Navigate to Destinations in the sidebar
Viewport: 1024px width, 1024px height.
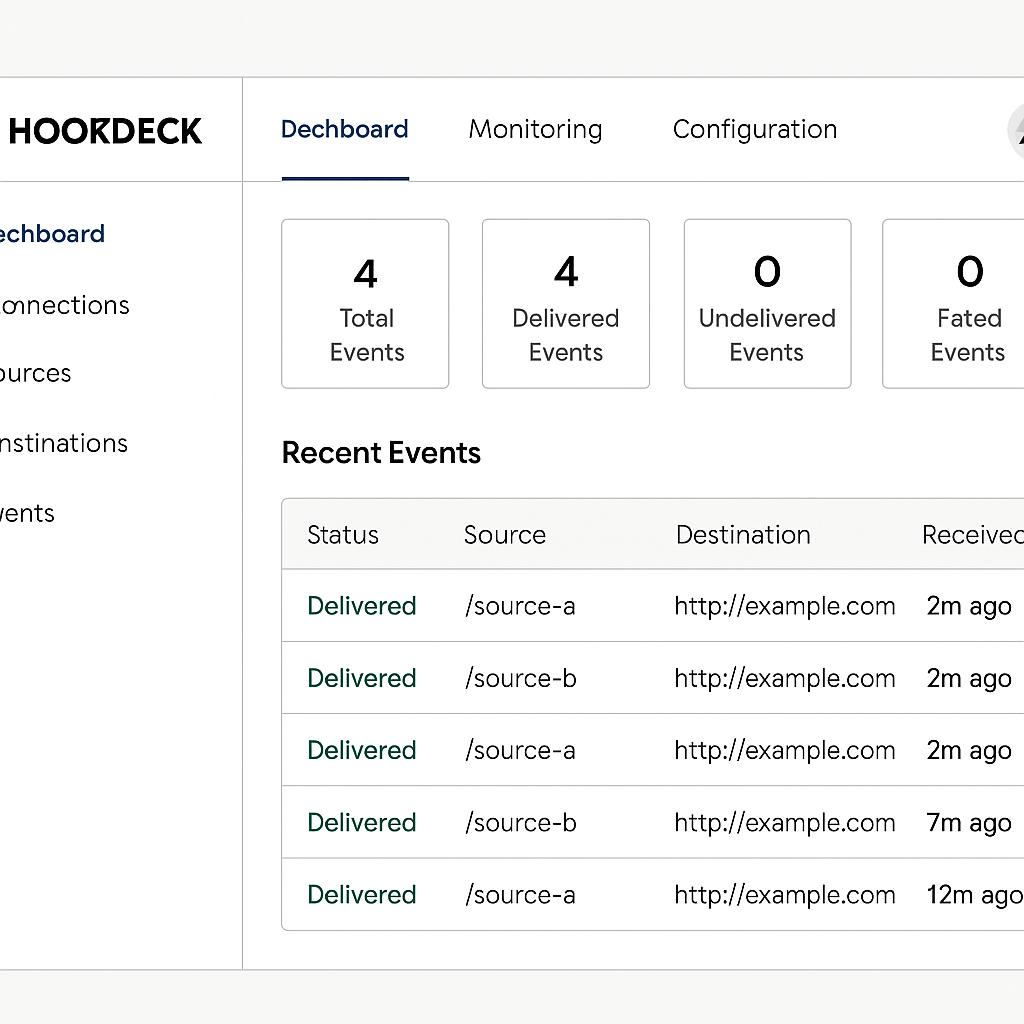pyautogui.click(x=64, y=443)
